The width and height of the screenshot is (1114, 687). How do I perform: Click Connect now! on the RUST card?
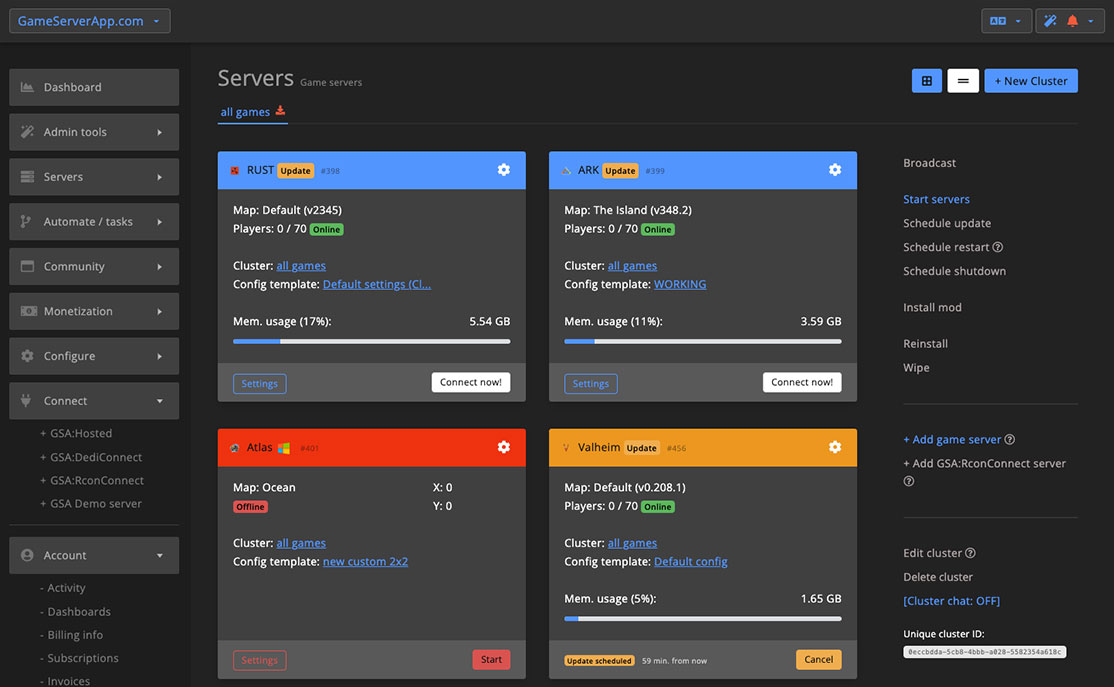click(x=470, y=382)
